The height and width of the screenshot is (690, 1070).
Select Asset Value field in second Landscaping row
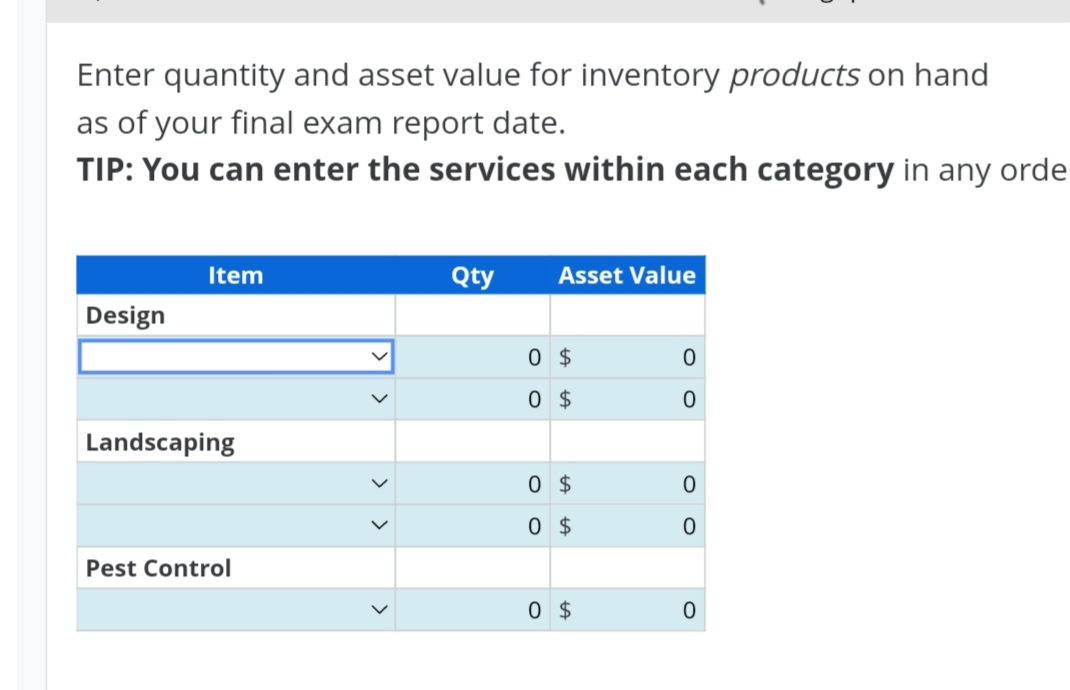628,526
